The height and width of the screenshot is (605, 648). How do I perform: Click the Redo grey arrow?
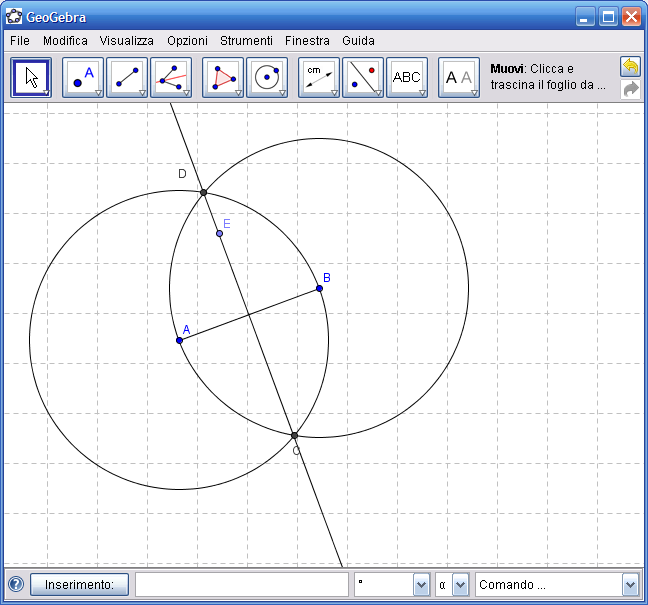tap(630, 89)
